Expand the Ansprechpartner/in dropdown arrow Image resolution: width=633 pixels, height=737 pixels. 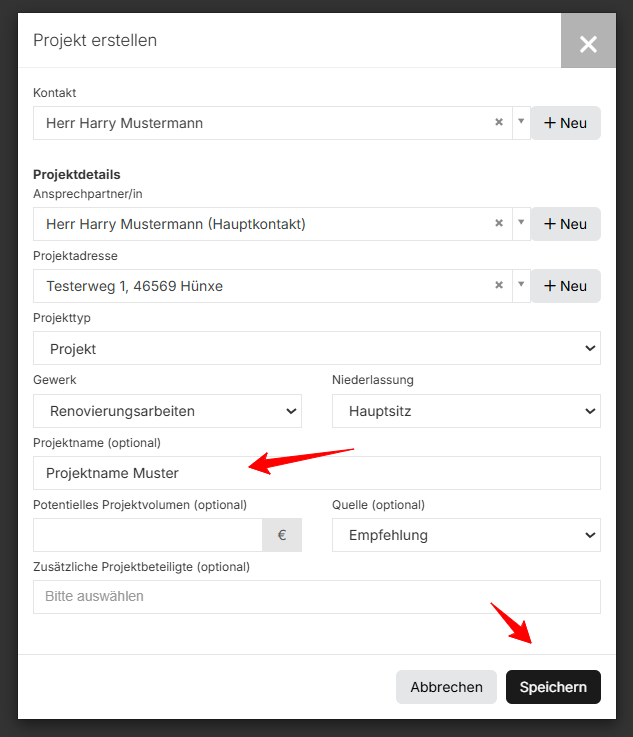(x=521, y=223)
